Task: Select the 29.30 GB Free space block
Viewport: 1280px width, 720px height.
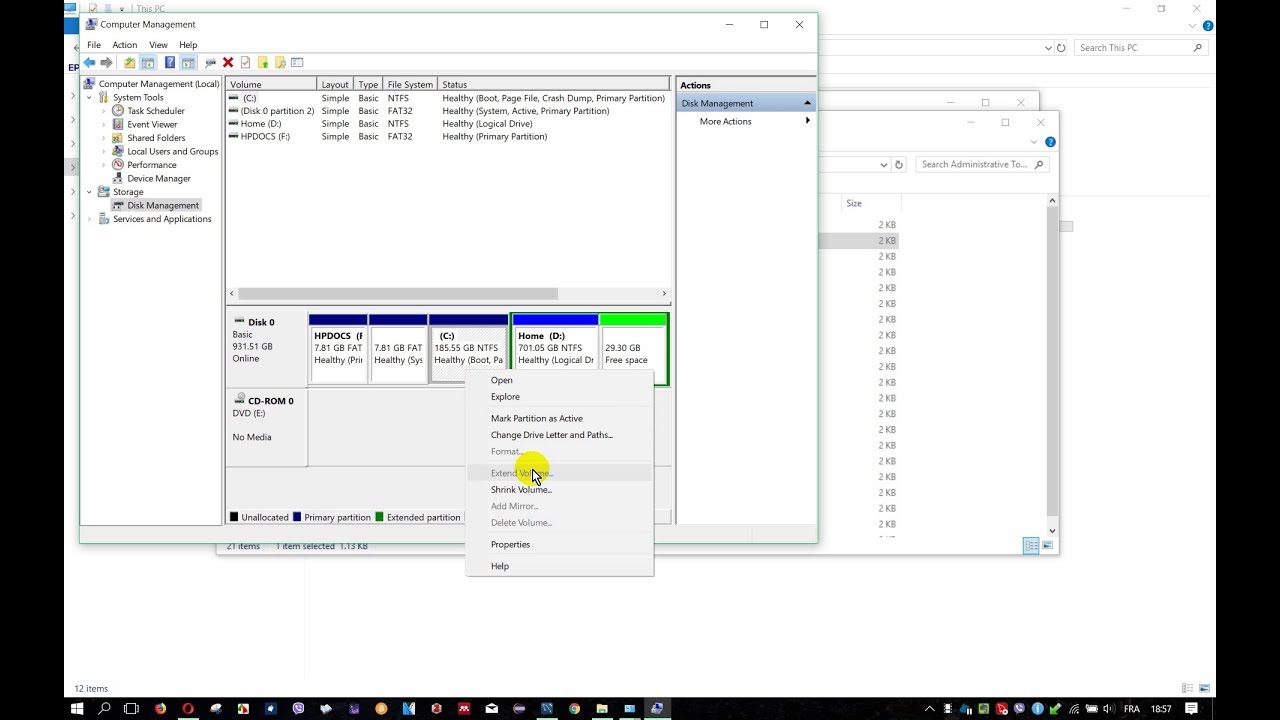Action: tap(633, 349)
